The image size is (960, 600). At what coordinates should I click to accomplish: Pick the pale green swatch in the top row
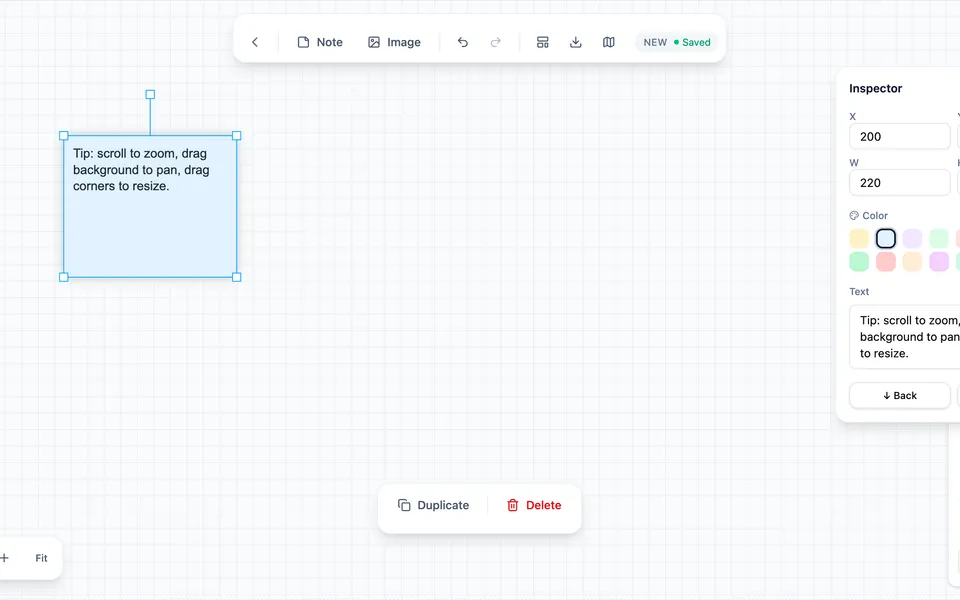pos(939,238)
